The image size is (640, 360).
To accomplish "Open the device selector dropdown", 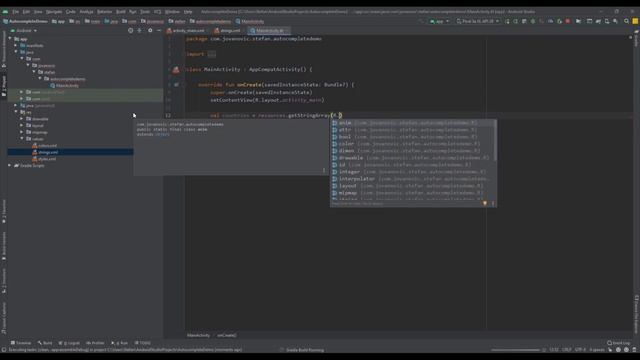I will (x=478, y=21).
